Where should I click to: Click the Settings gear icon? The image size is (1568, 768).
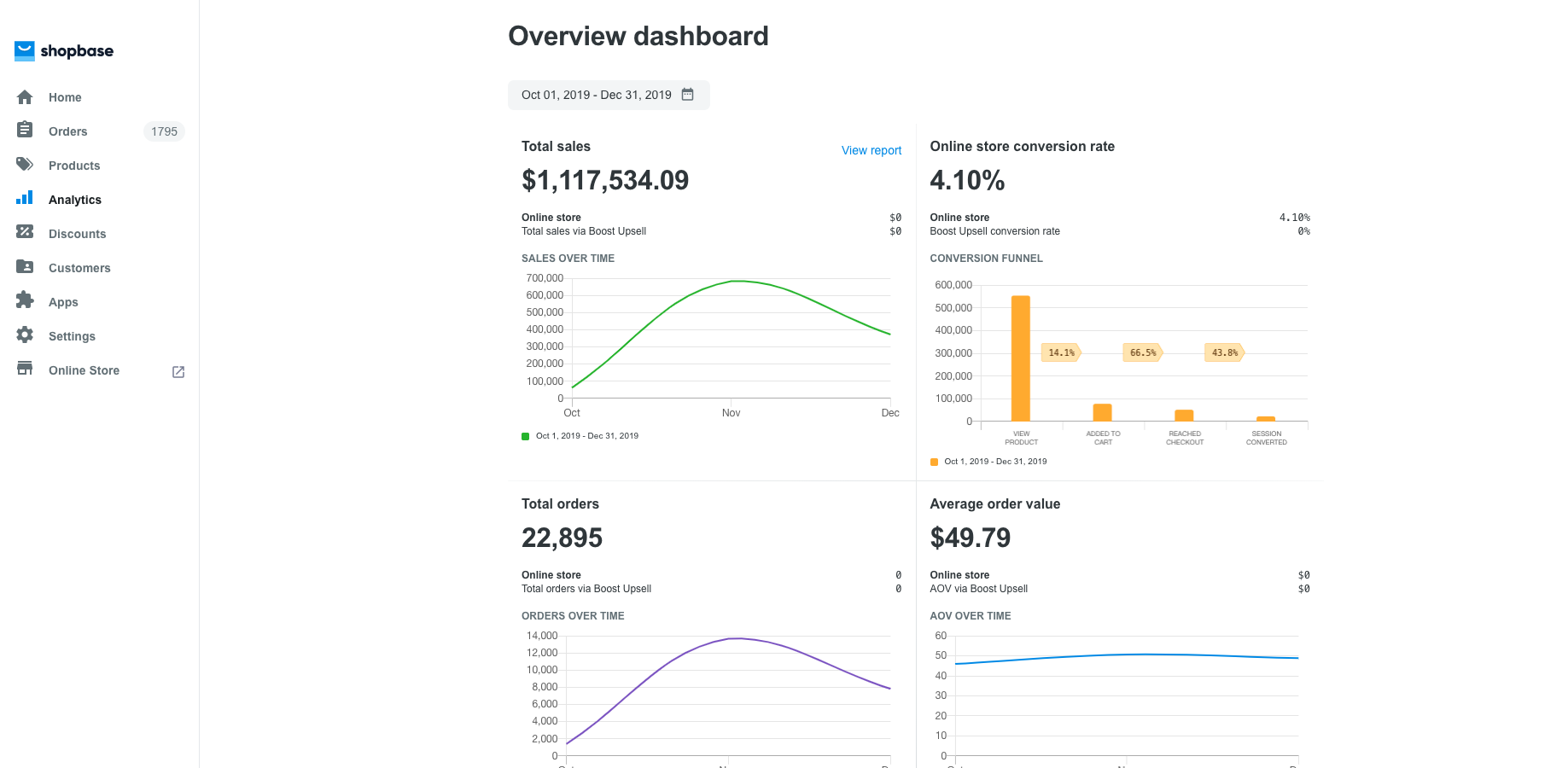pyautogui.click(x=25, y=335)
